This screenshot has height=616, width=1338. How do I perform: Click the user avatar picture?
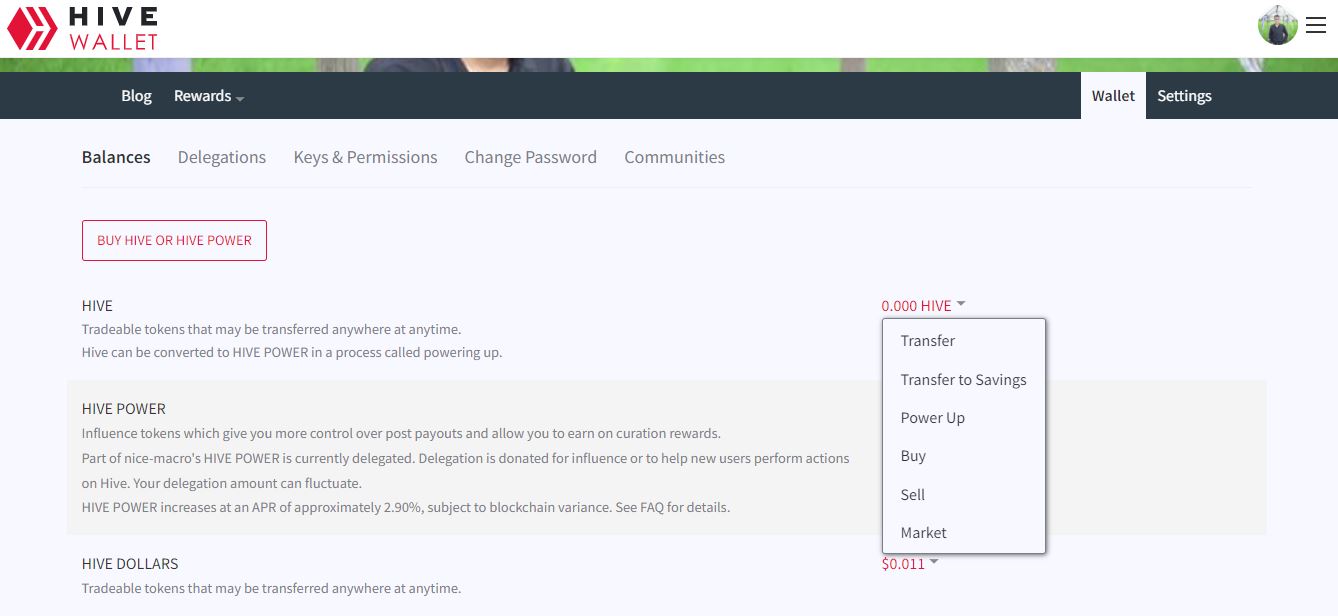1277,25
